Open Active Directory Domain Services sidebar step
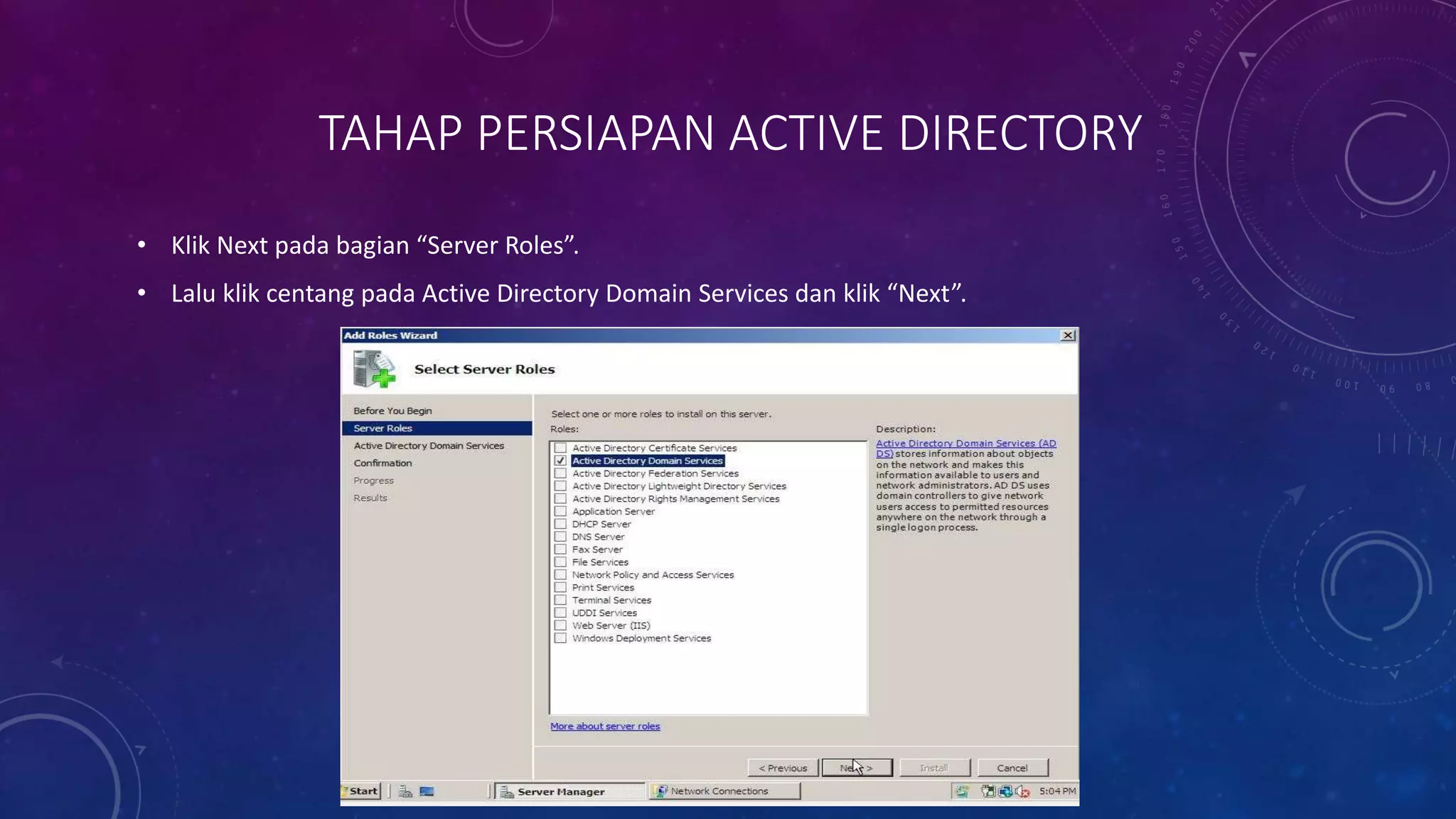Screen dimensions: 1456x819 click(x=429, y=446)
